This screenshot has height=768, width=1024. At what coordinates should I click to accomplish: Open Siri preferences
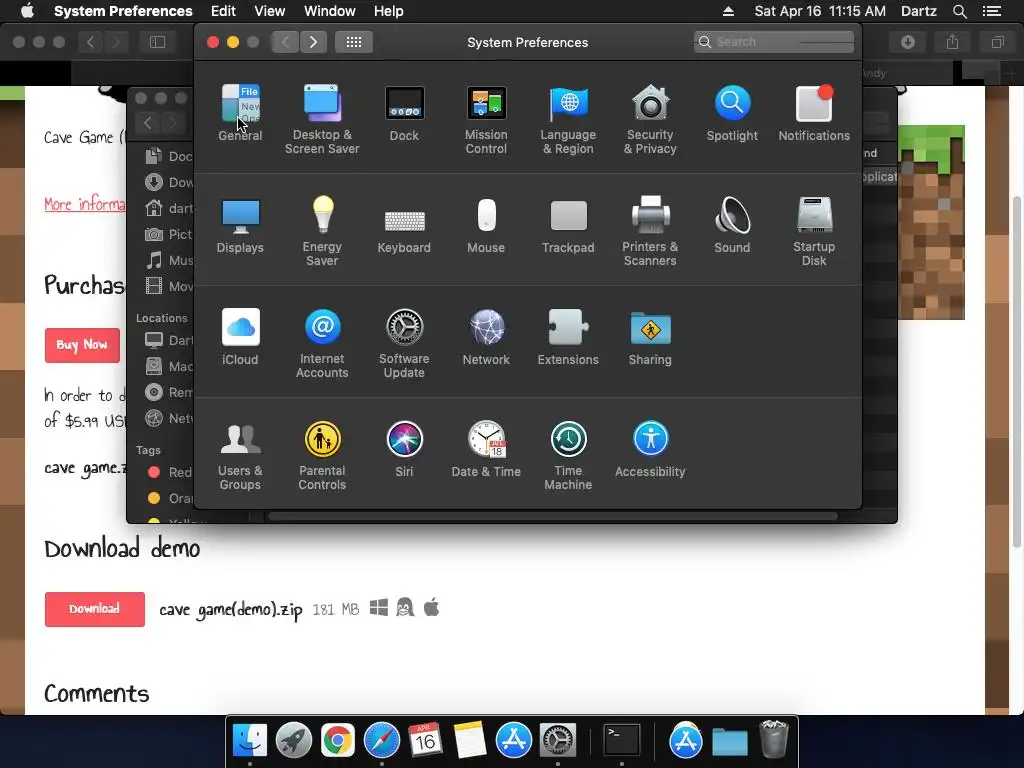404,449
